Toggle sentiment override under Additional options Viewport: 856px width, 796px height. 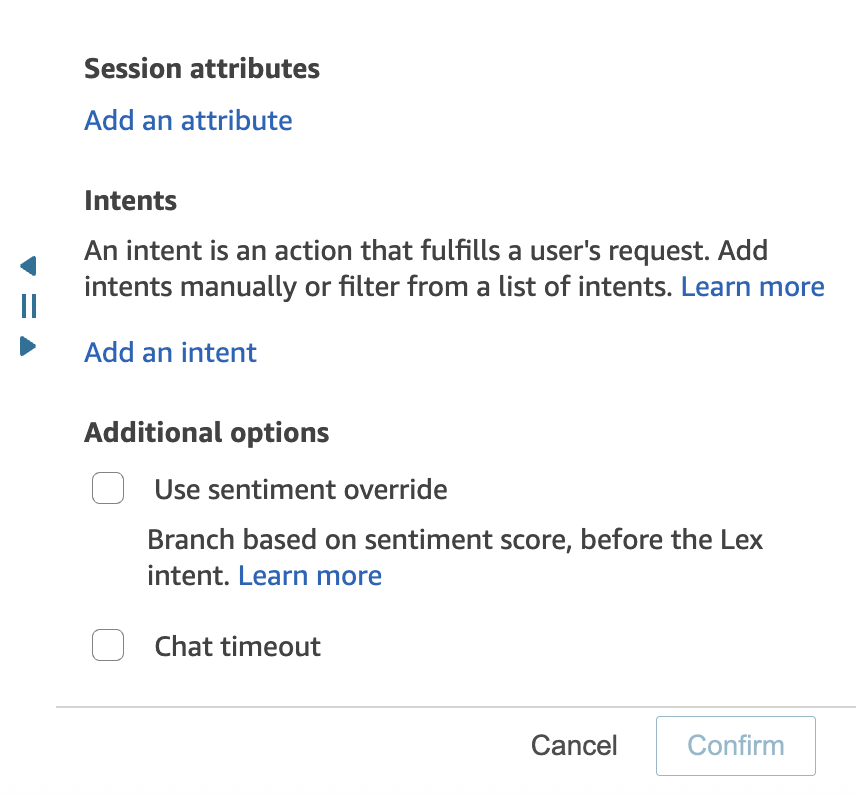(108, 488)
